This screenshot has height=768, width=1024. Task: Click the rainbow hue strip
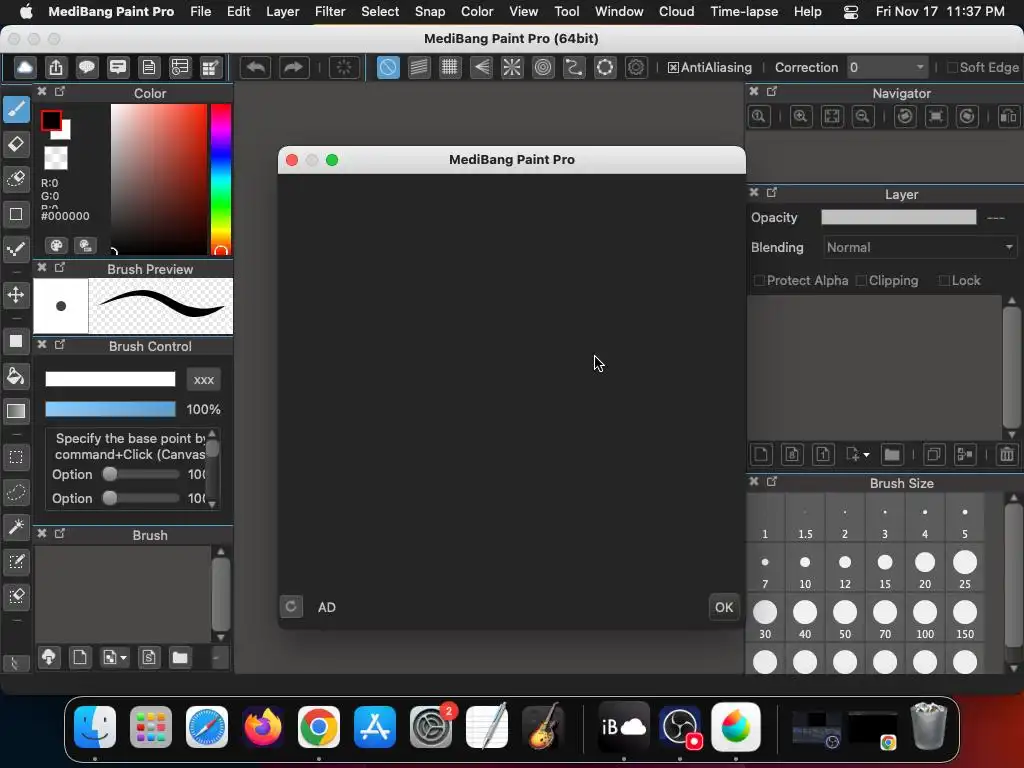[x=221, y=179]
